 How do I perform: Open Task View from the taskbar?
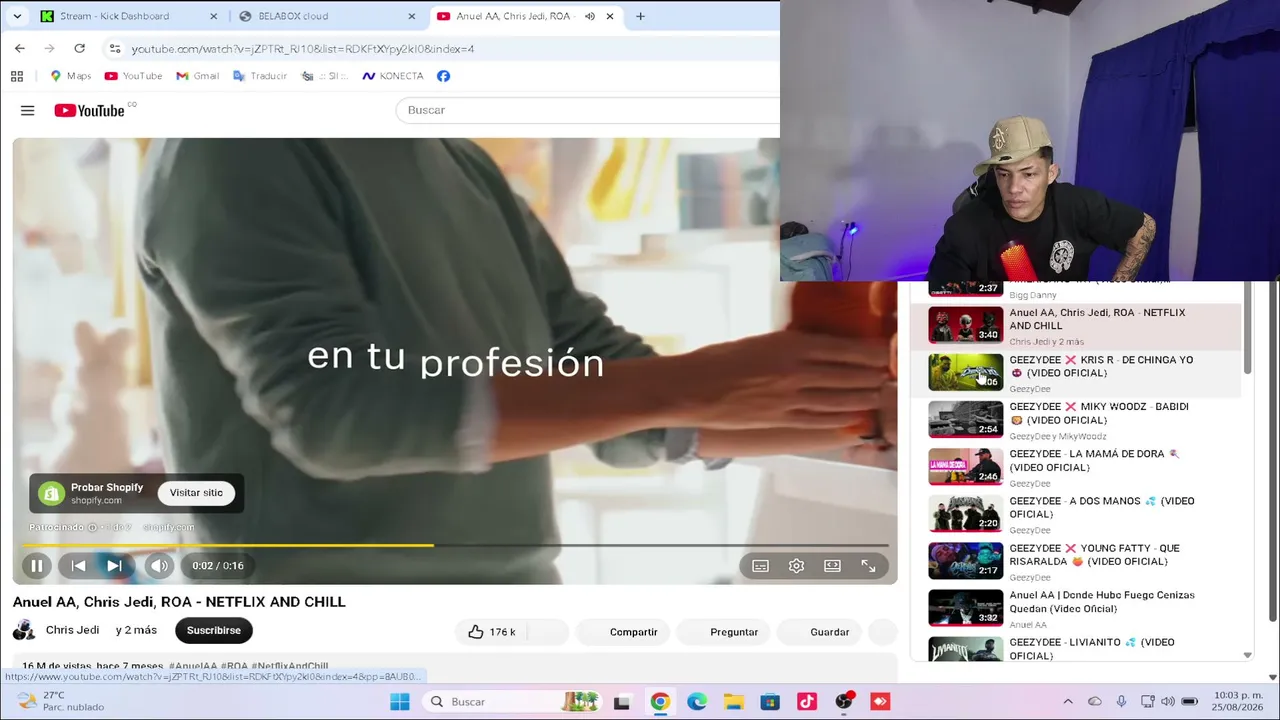(x=622, y=702)
